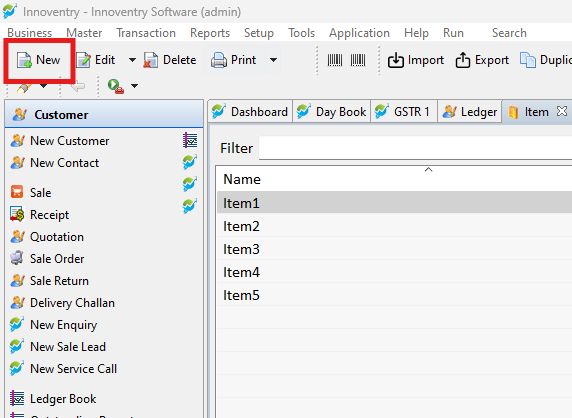Open the Reports menu
The height and width of the screenshot is (418, 572).
point(210,33)
